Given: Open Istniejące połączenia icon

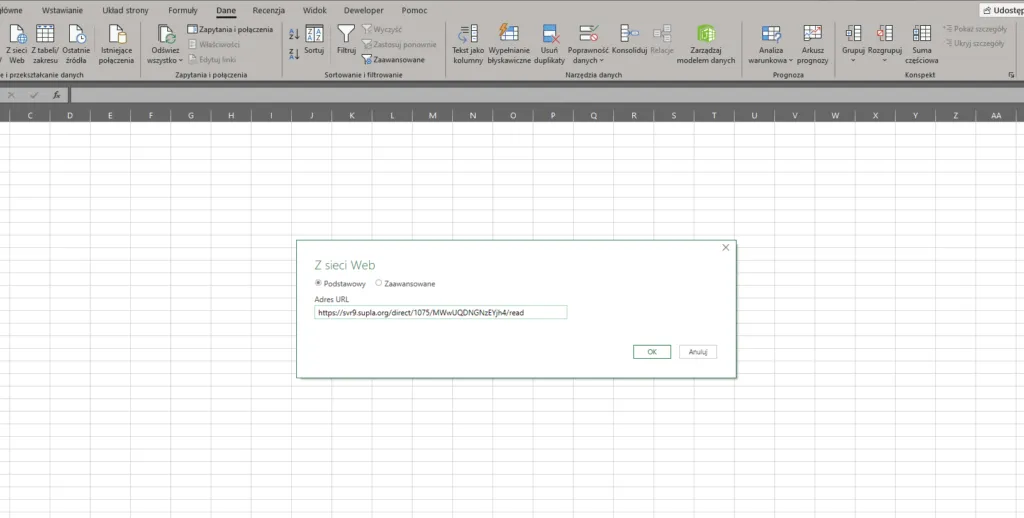Looking at the screenshot, I should coord(117,34).
